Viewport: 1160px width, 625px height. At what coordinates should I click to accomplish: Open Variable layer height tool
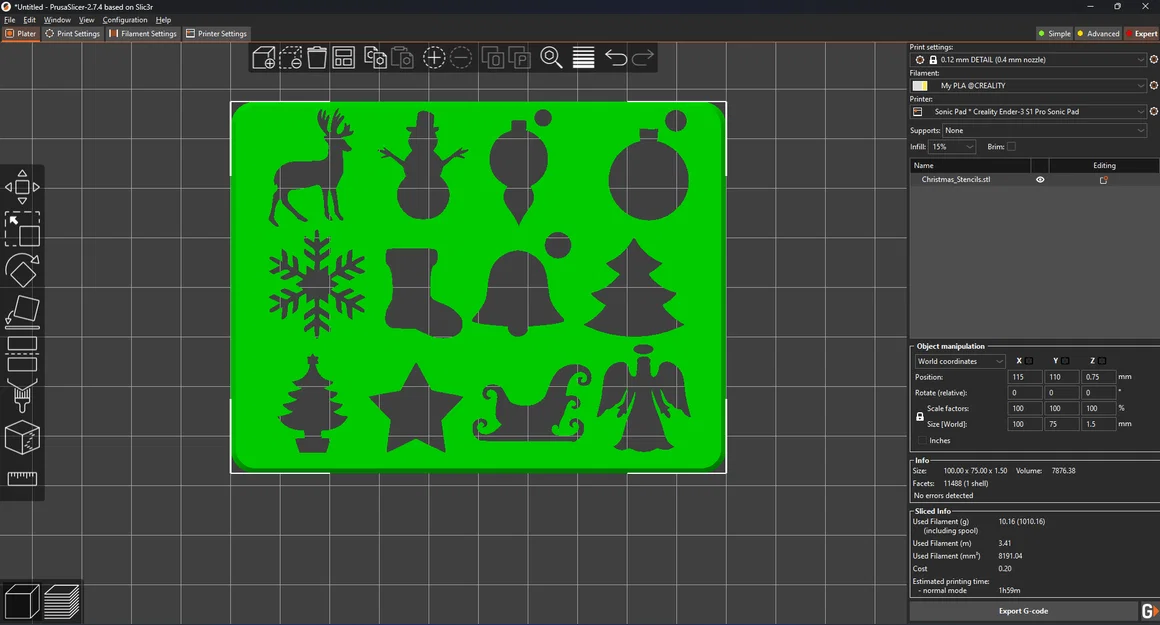(584, 58)
